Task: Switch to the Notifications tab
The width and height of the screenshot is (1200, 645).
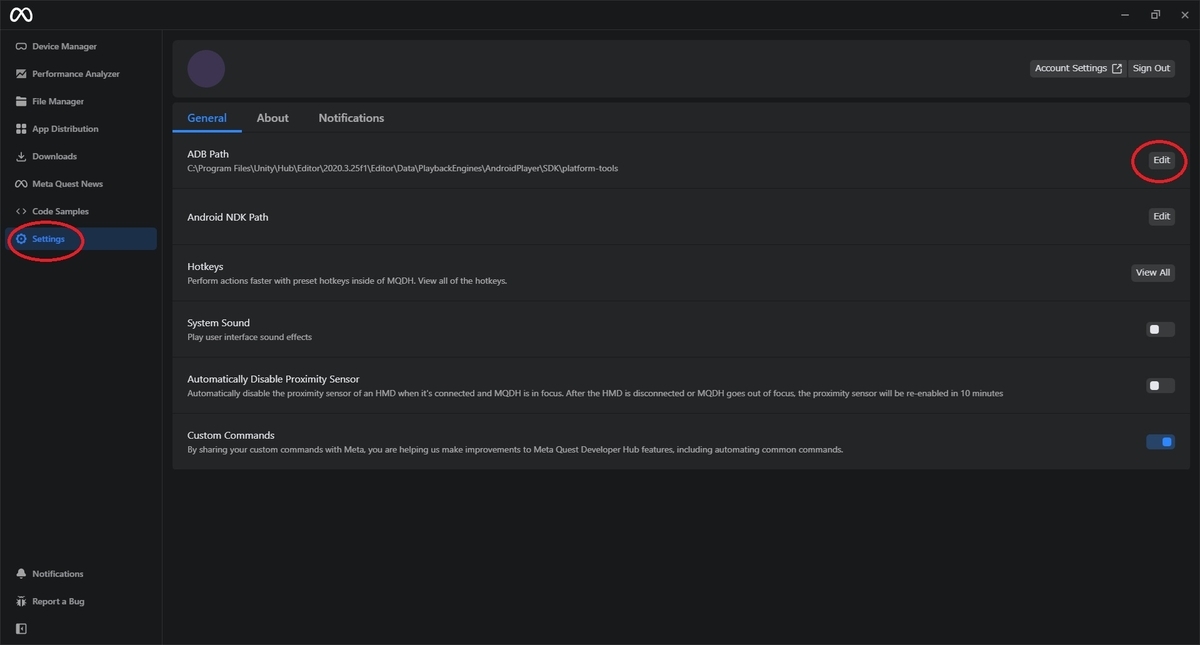Action: 351,118
